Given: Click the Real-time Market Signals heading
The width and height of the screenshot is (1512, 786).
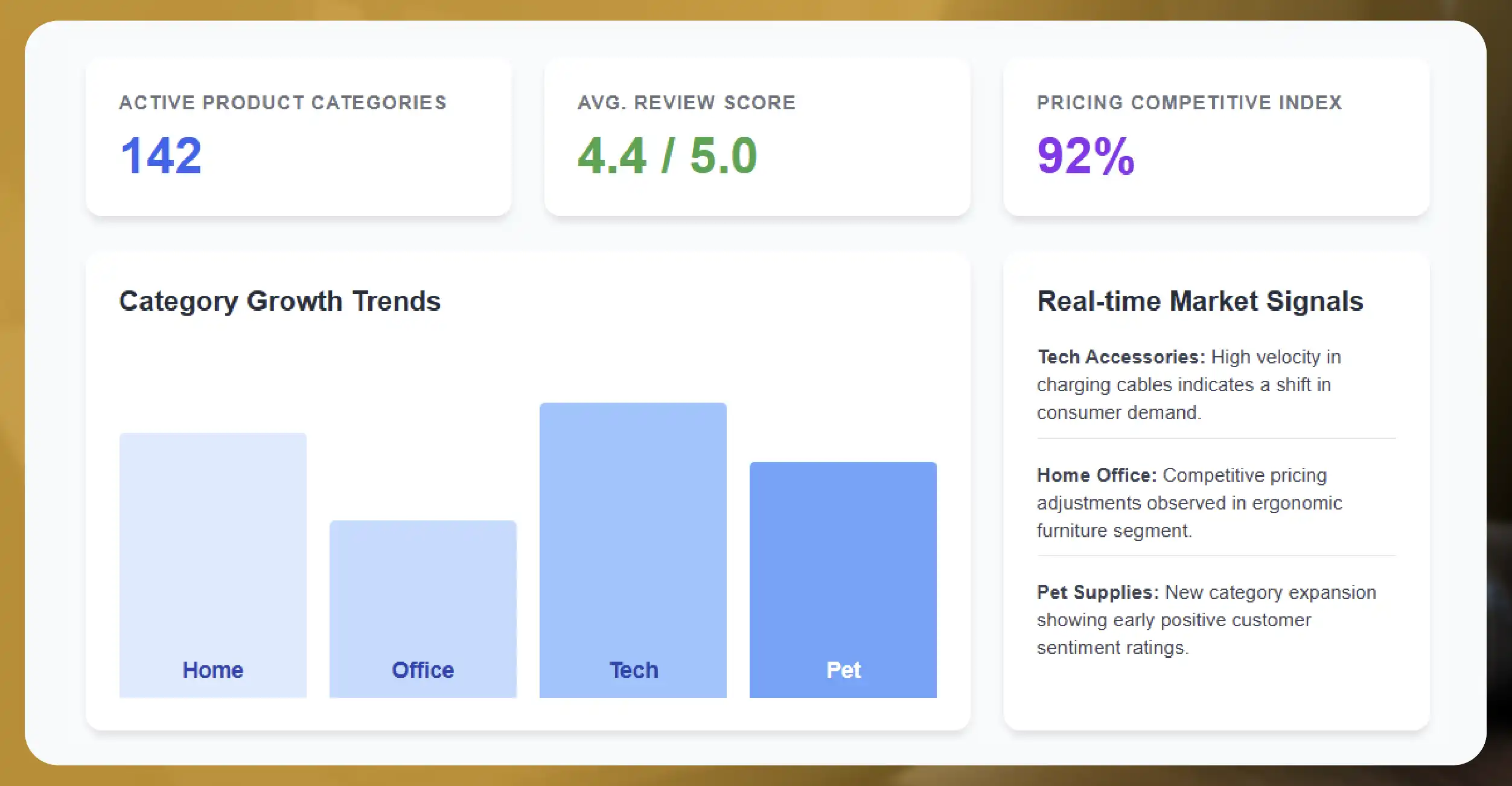Looking at the screenshot, I should pyautogui.click(x=1200, y=301).
